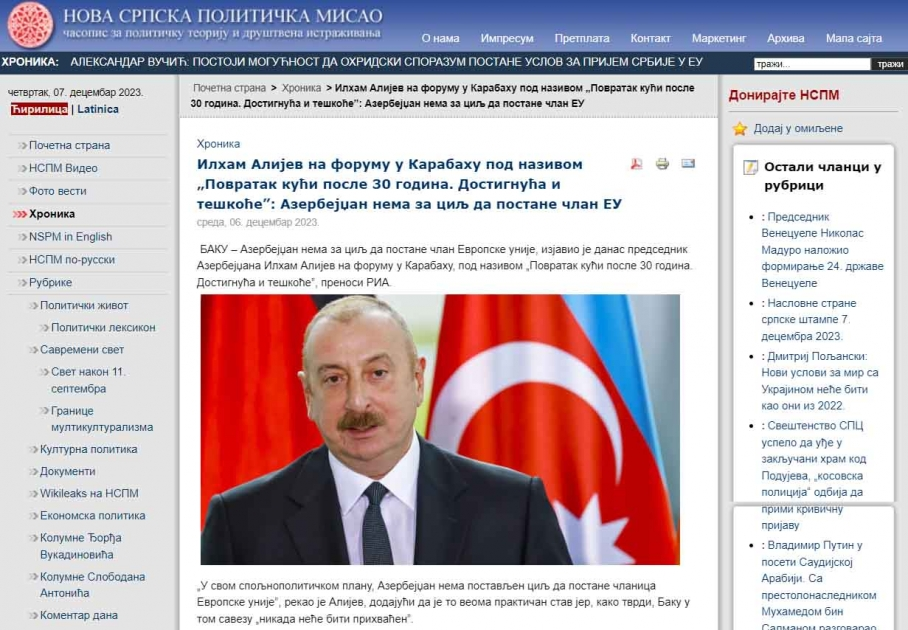Click the Хроника label above the article title
Screen dimensions: 908x630
click(218, 144)
